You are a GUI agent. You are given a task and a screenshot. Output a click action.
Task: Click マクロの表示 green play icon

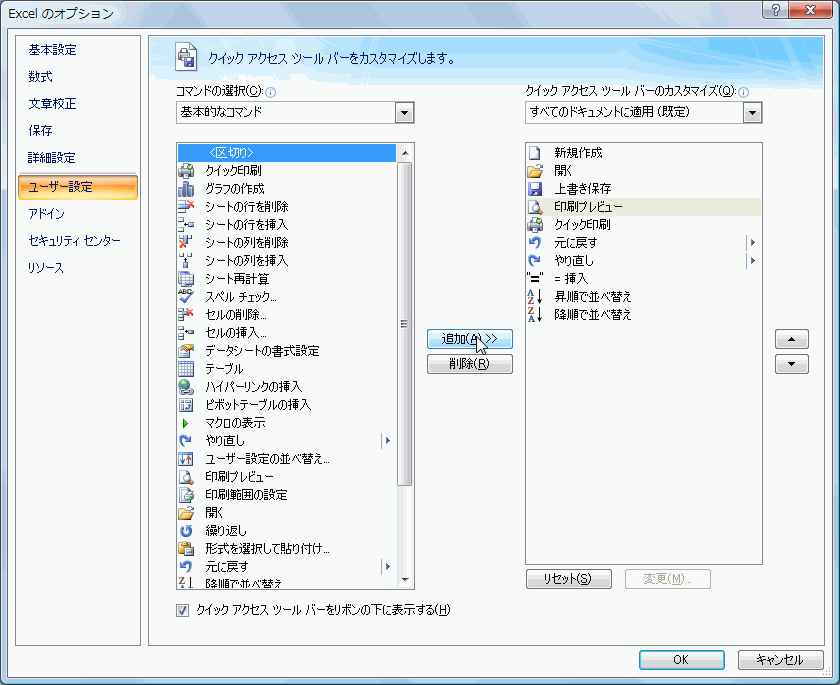coord(186,423)
